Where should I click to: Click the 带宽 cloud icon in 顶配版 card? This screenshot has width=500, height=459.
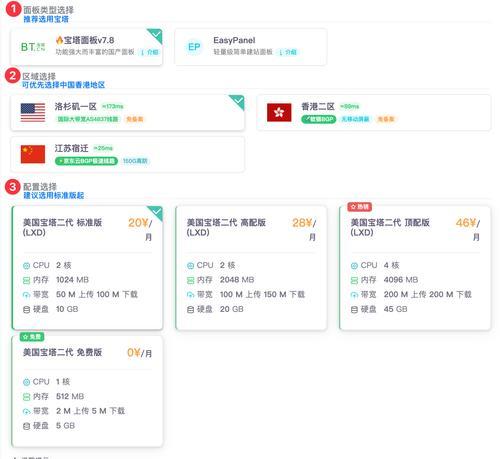(x=354, y=295)
